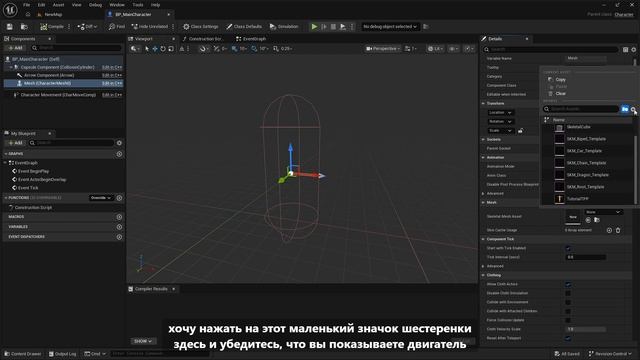The width and height of the screenshot is (640, 360).
Task: Open the debug object selector dropdown
Action: click(x=390, y=27)
